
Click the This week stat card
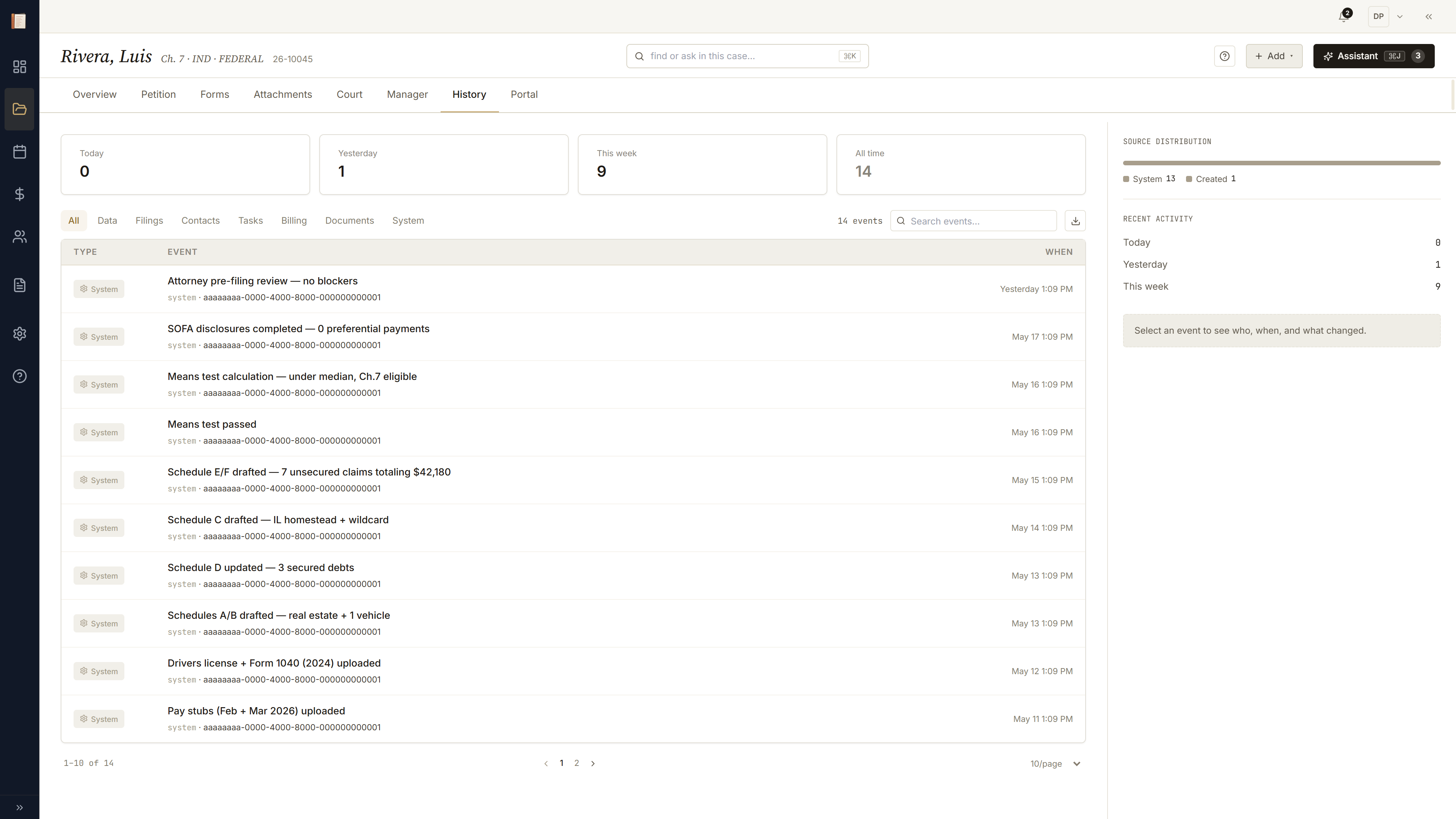tap(703, 165)
